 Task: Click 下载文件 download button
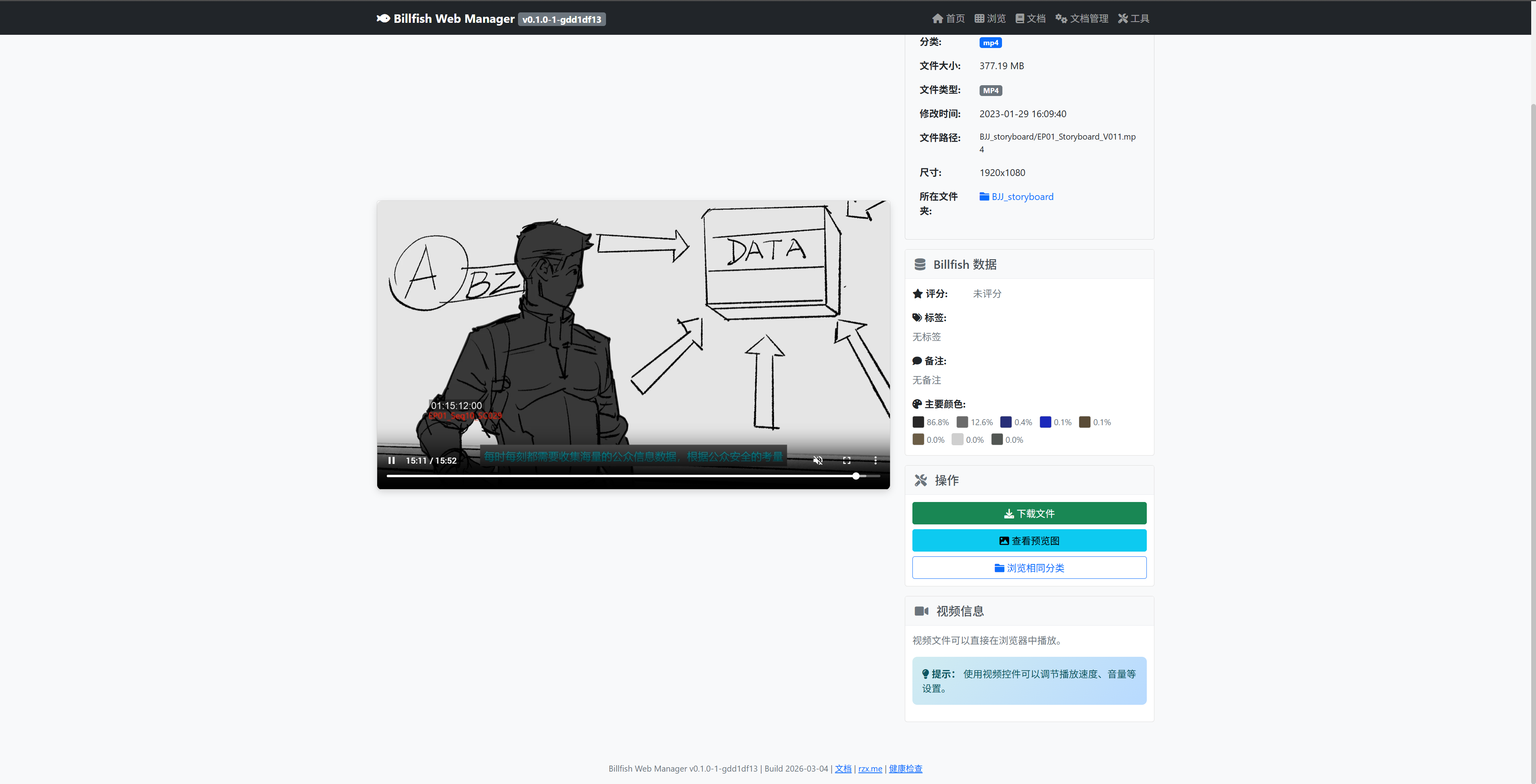(1028, 513)
